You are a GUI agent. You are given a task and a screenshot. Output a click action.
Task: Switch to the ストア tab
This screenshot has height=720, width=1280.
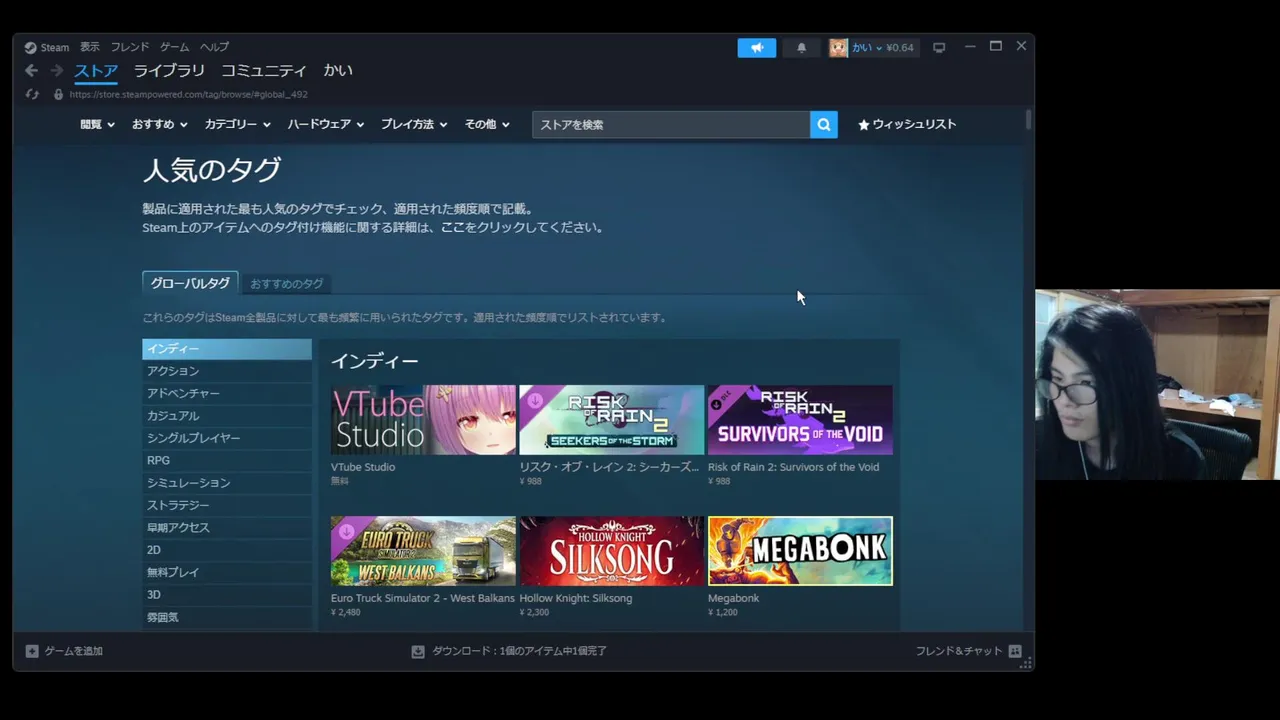click(x=96, y=71)
